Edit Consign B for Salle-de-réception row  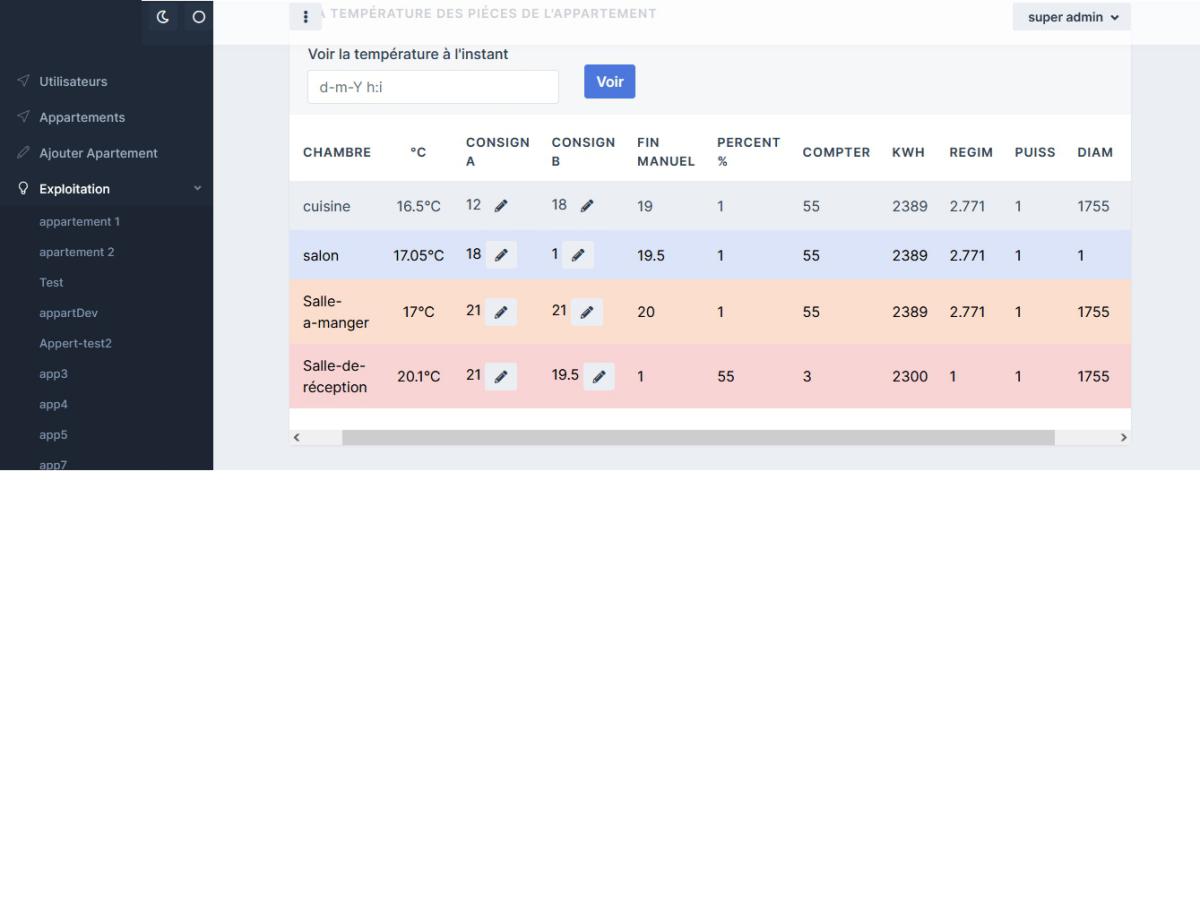599,377
